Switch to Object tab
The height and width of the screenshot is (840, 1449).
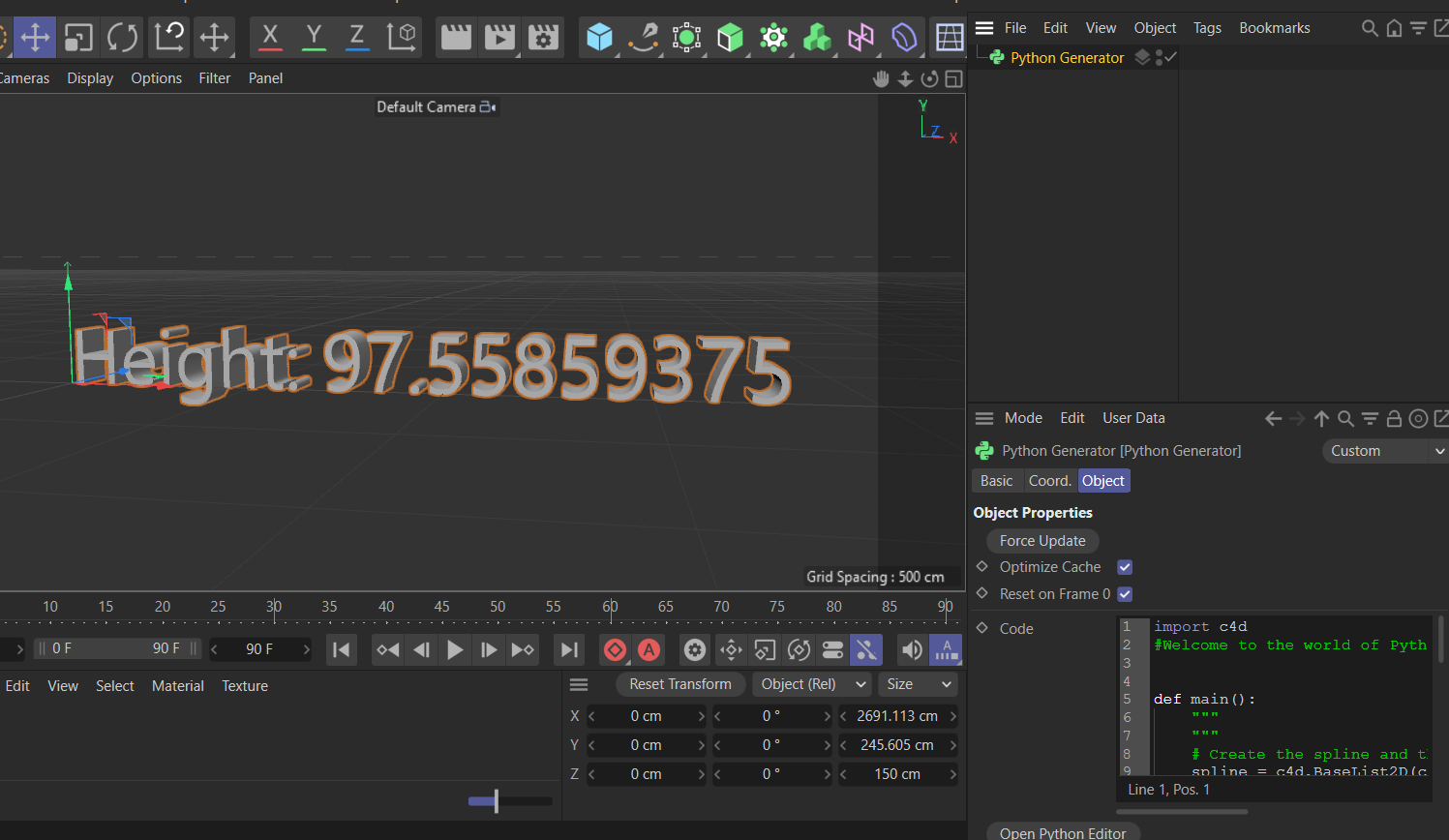[x=1103, y=481]
